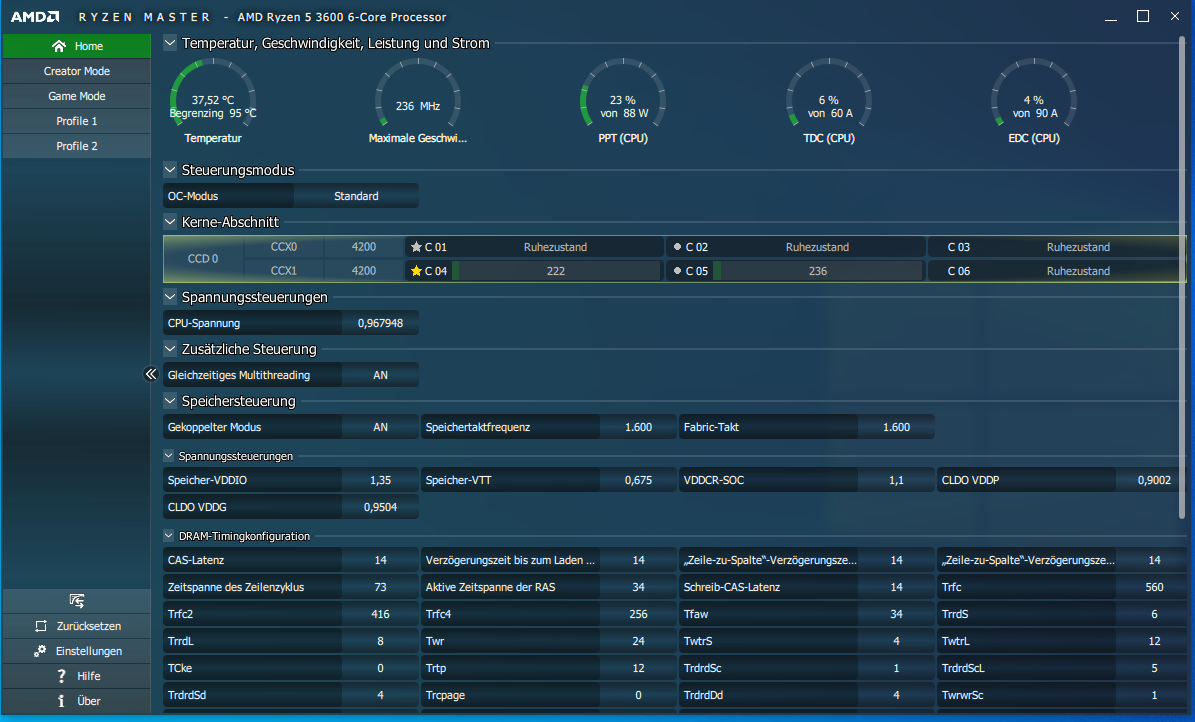Click the dot marker on core C 05
The width and height of the screenshot is (1195, 722).
click(x=678, y=271)
